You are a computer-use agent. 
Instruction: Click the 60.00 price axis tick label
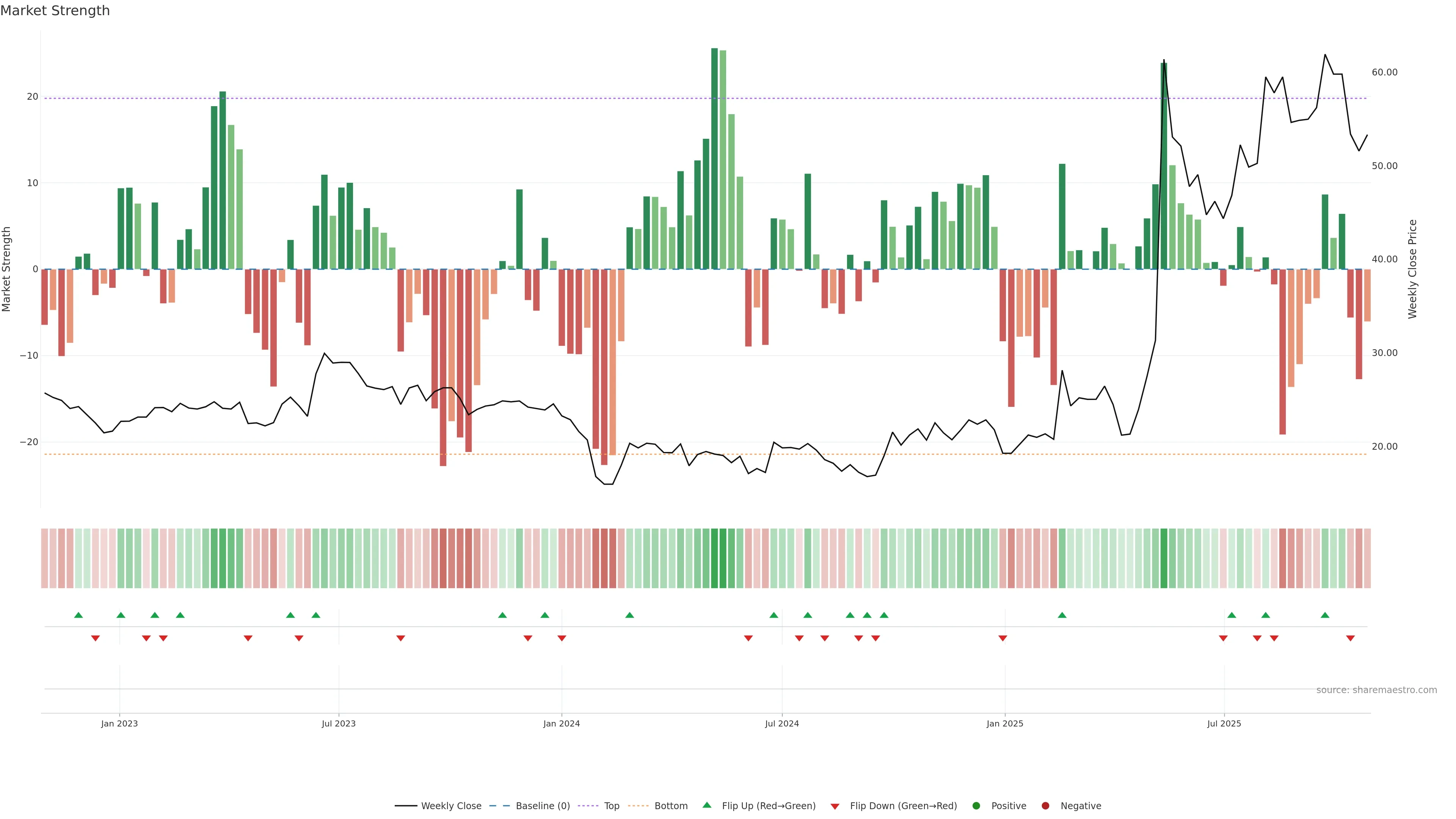(1384, 72)
